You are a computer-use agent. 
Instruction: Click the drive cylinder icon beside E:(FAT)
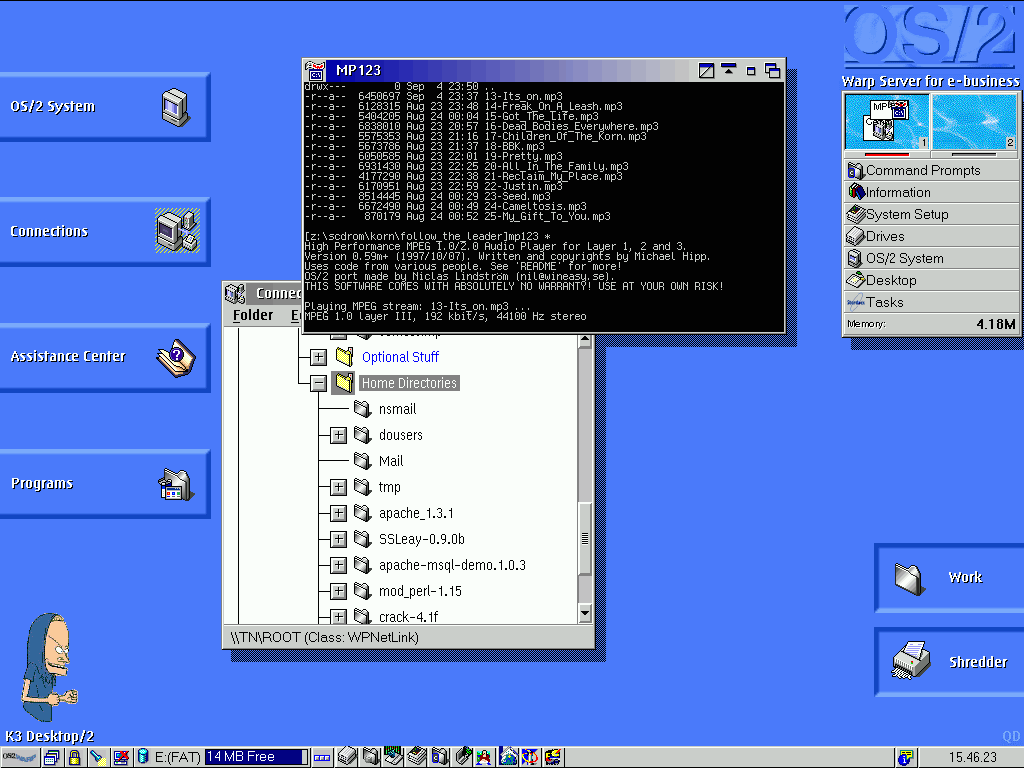[x=143, y=757]
